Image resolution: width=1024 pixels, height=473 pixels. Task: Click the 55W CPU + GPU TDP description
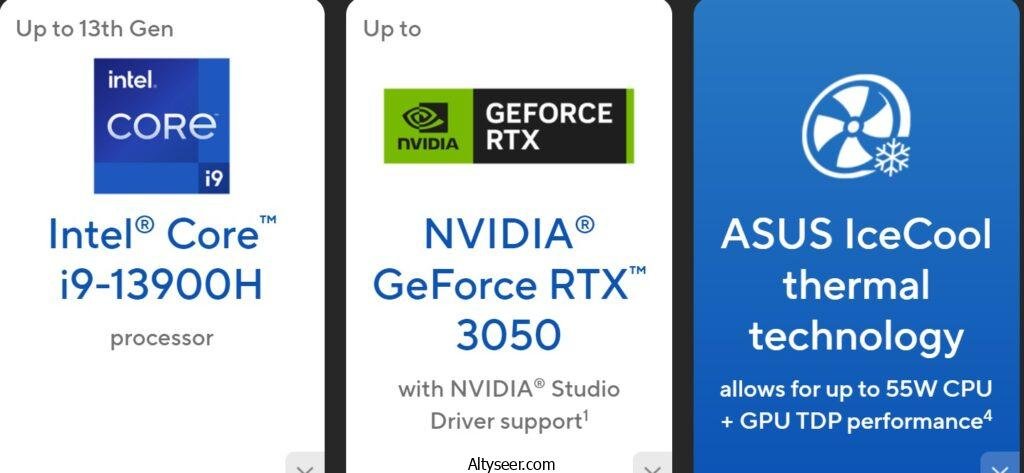click(856, 405)
